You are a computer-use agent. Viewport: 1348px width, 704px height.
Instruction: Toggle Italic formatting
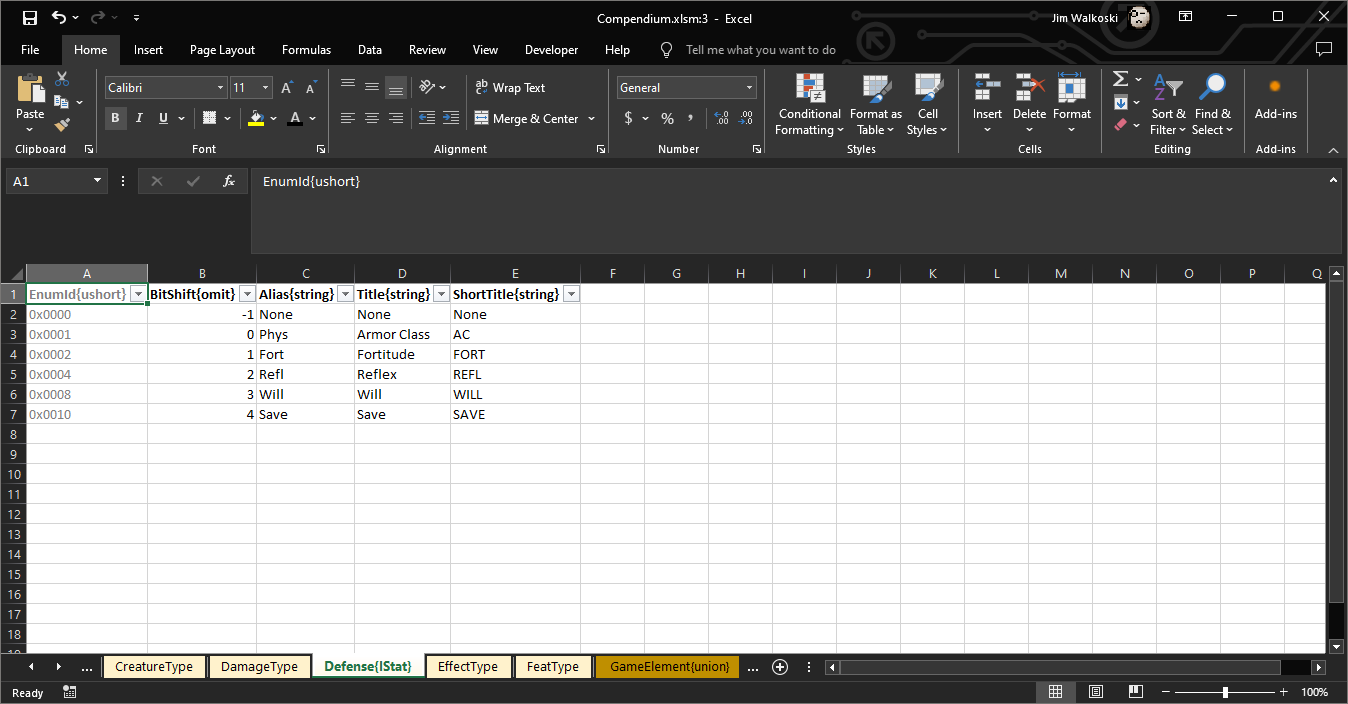(138, 118)
